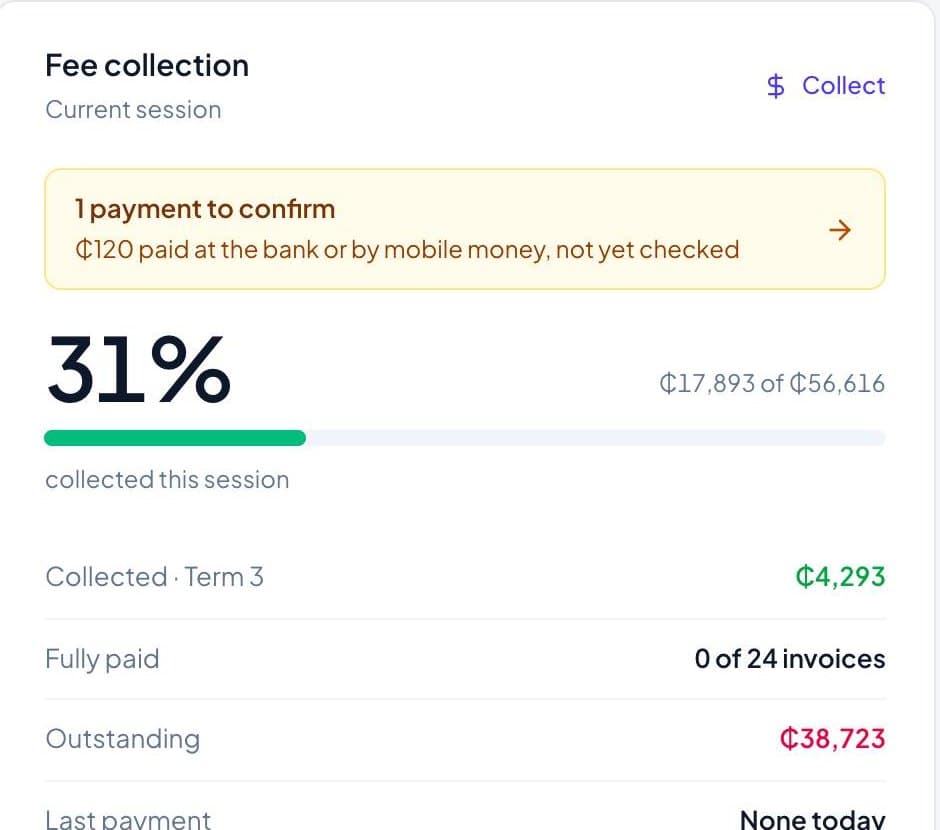Click the green fee collection progress bar

(175, 438)
